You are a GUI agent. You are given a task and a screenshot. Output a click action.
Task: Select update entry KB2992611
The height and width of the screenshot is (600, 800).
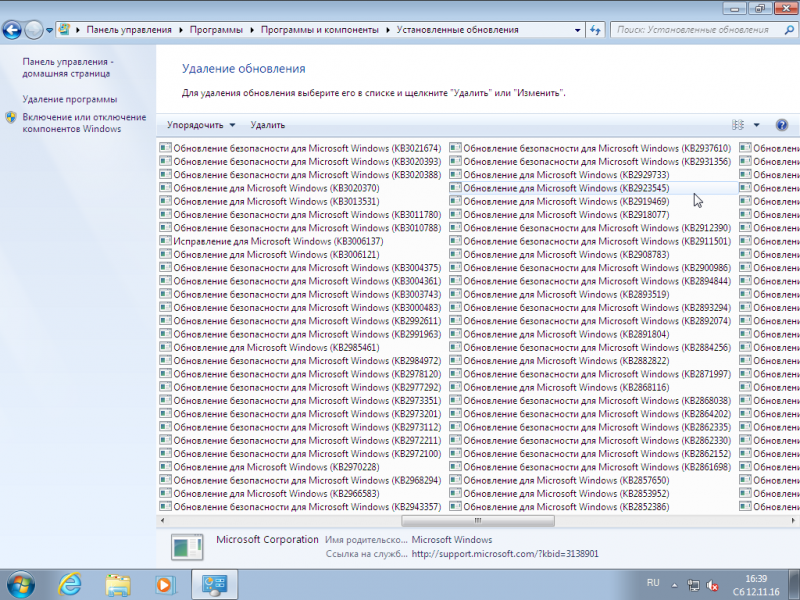[301, 320]
